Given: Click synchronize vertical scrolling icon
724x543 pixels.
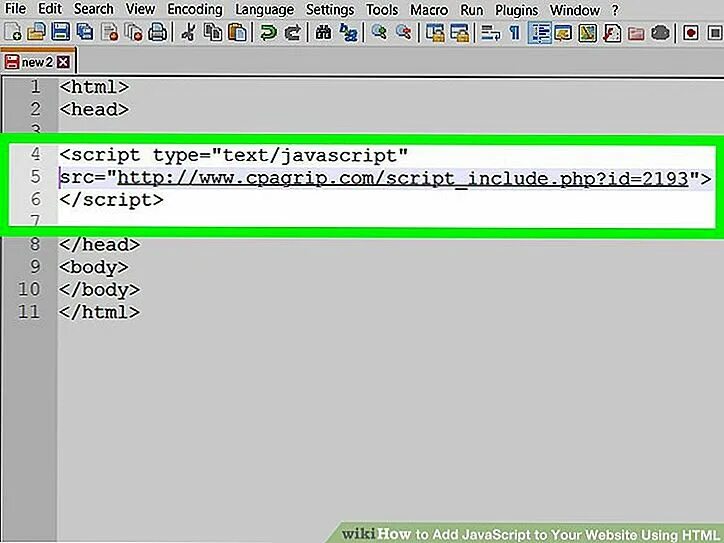Looking at the screenshot, I should click(435, 33).
